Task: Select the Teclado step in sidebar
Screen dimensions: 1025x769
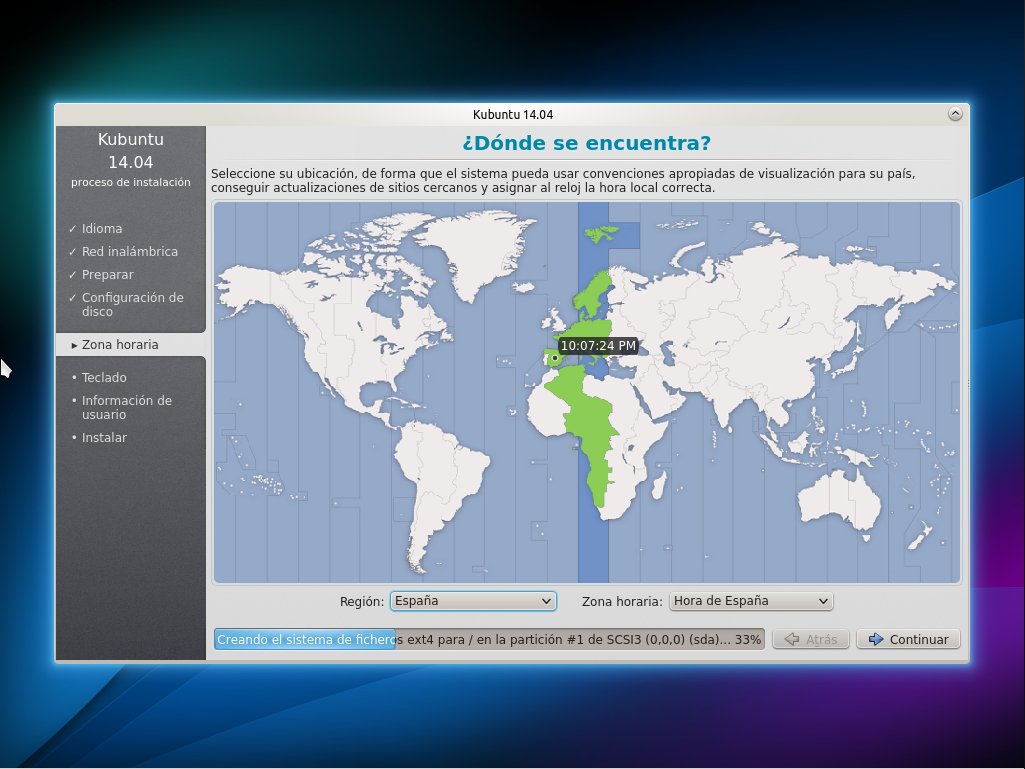Action: [x=104, y=377]
